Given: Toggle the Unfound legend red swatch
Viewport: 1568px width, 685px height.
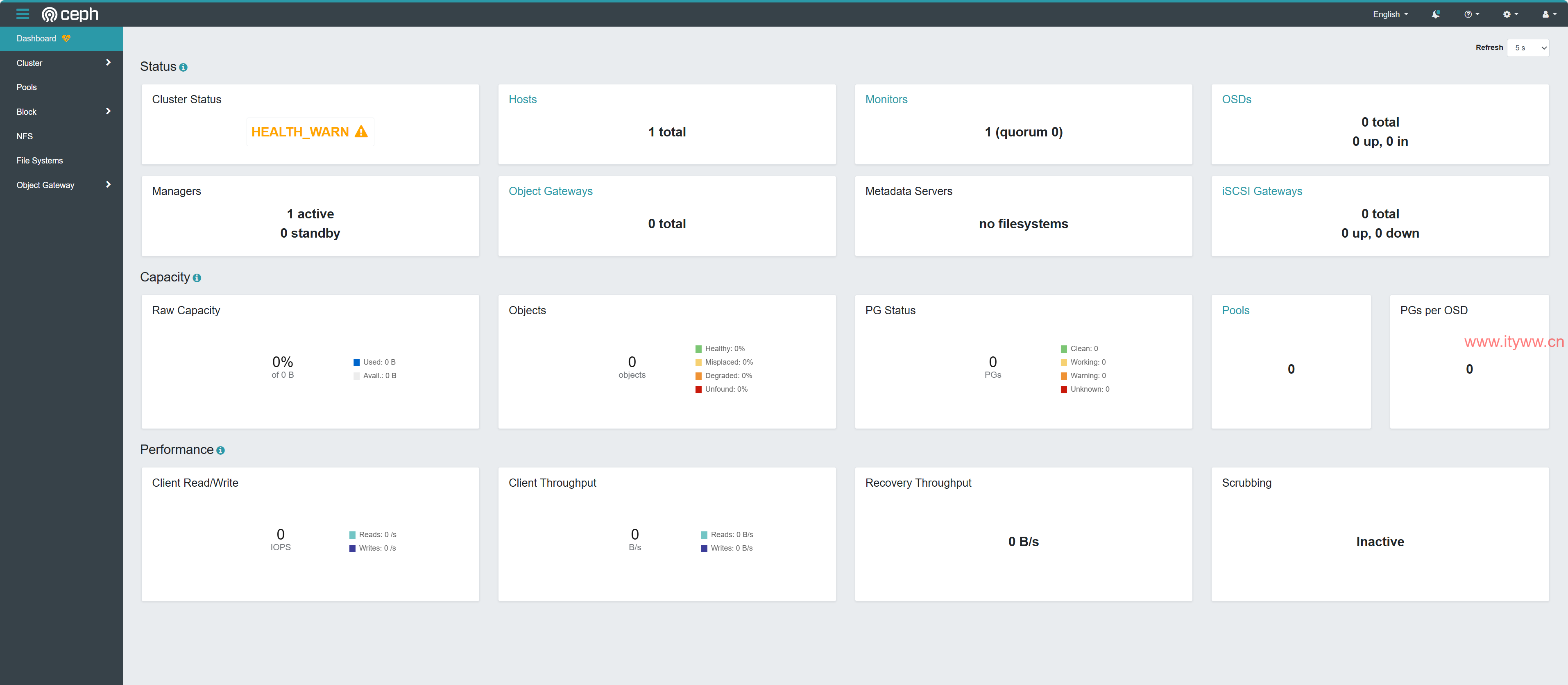Looking at the screenshot, I should pyautogui.click(x=698, y=390).
